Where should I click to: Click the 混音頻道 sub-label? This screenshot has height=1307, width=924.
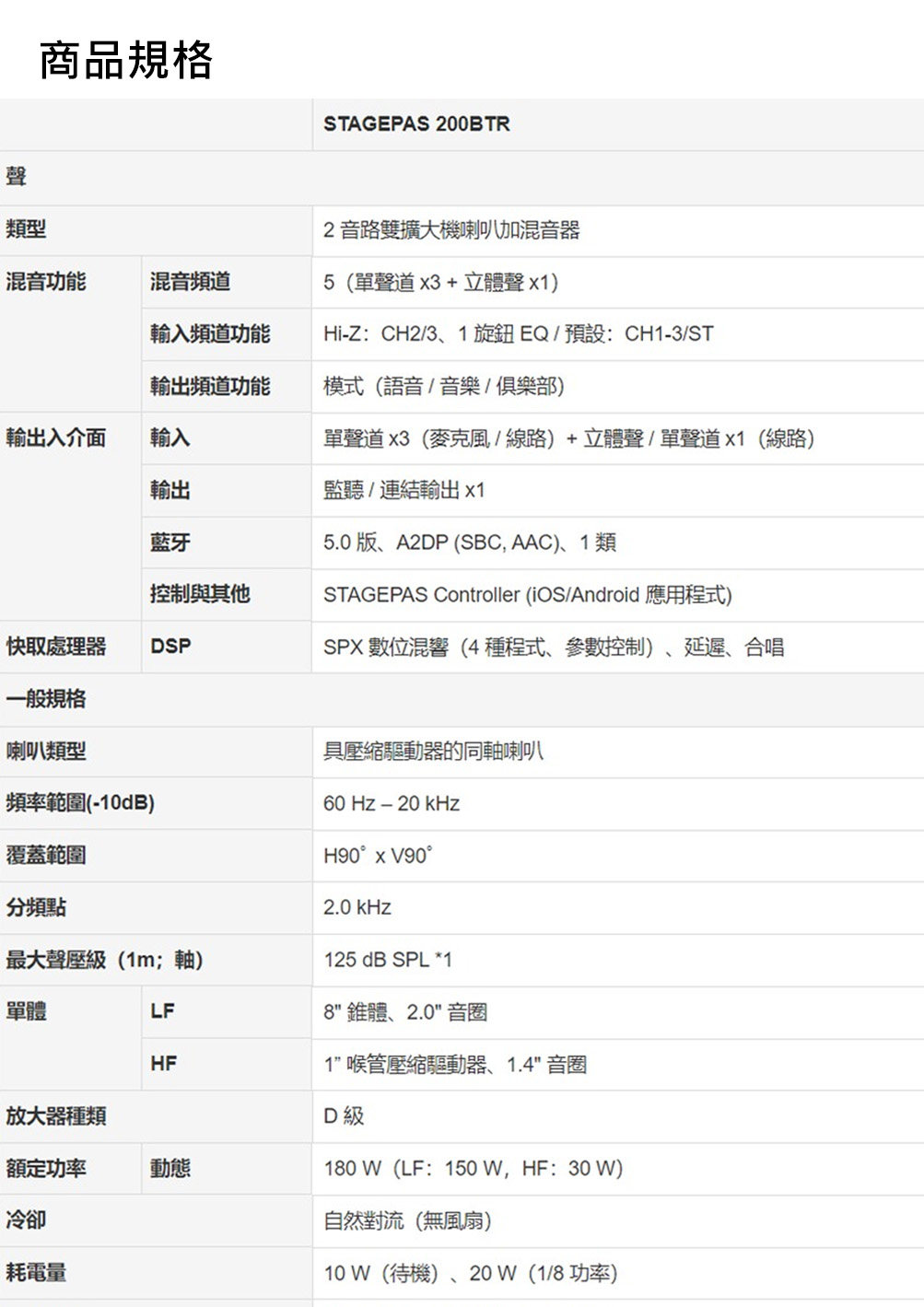[x=191, y=281]
